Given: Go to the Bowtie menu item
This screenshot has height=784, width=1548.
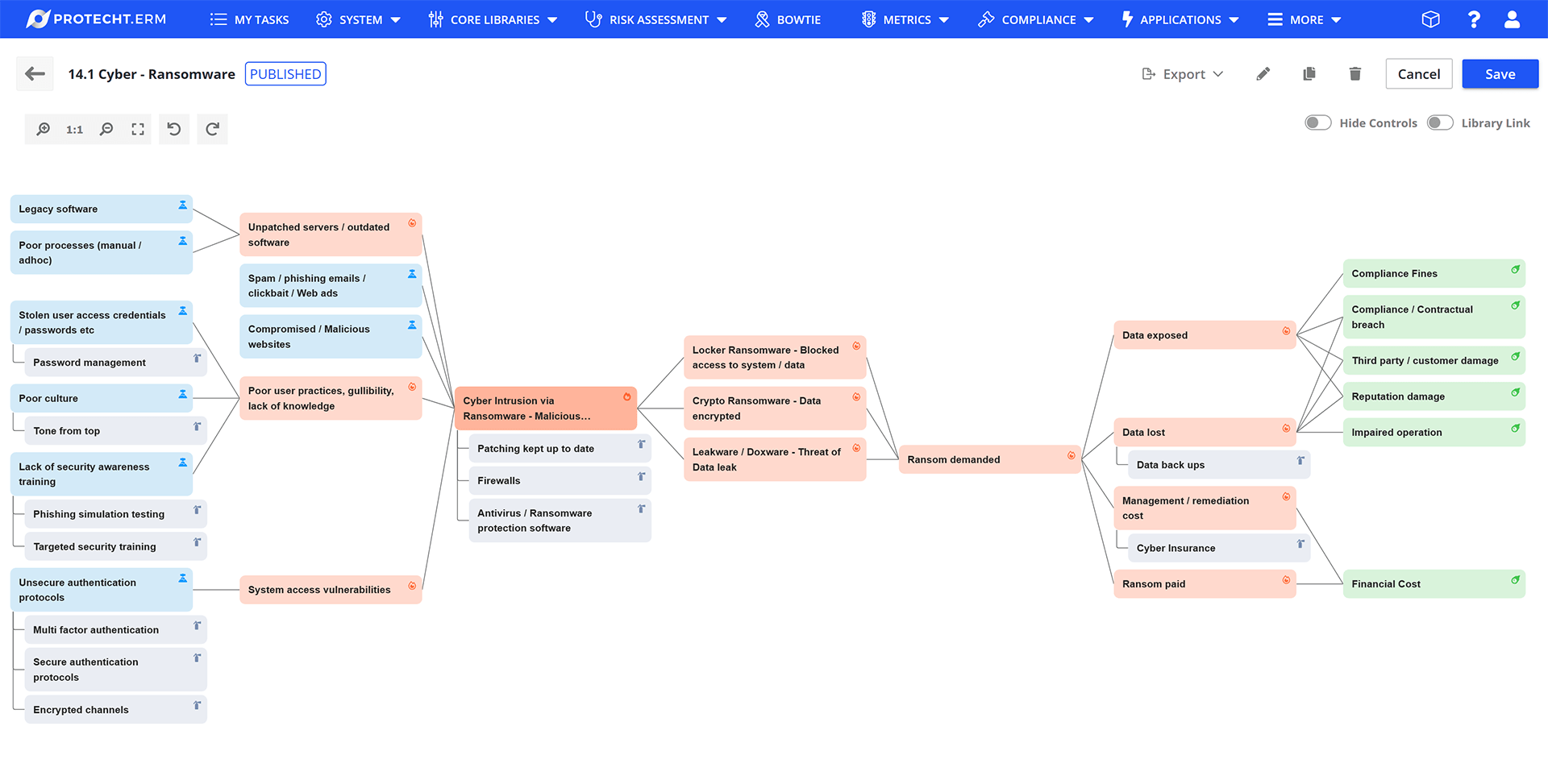Looking at the screenshot, I should click(x=788, y=19).
